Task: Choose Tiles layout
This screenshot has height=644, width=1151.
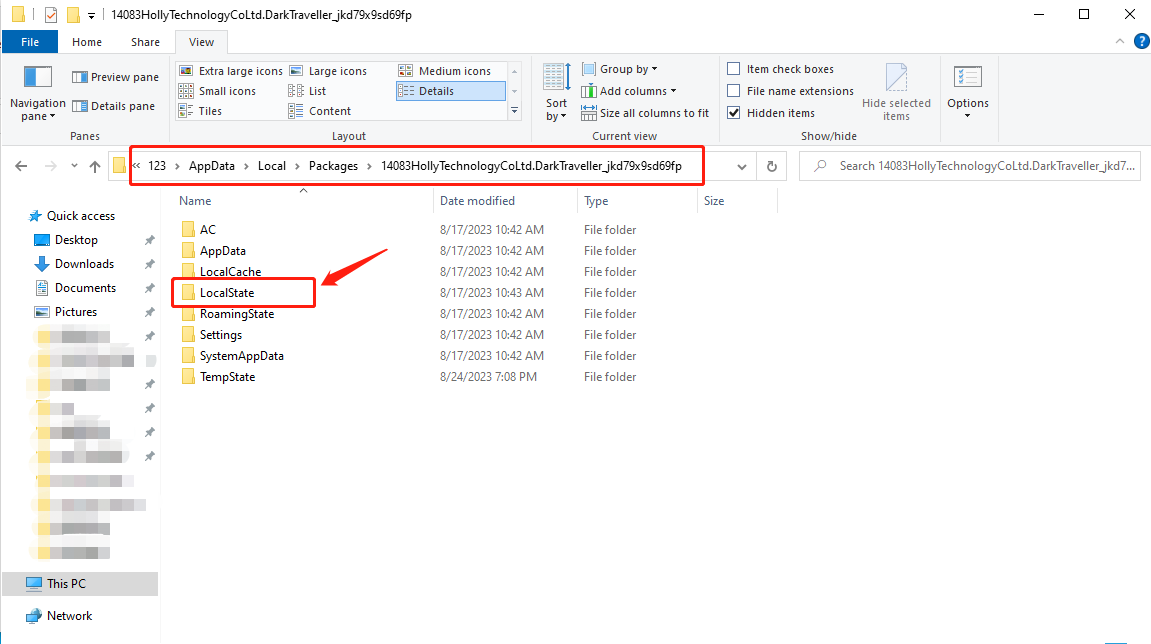Action: 200,111
